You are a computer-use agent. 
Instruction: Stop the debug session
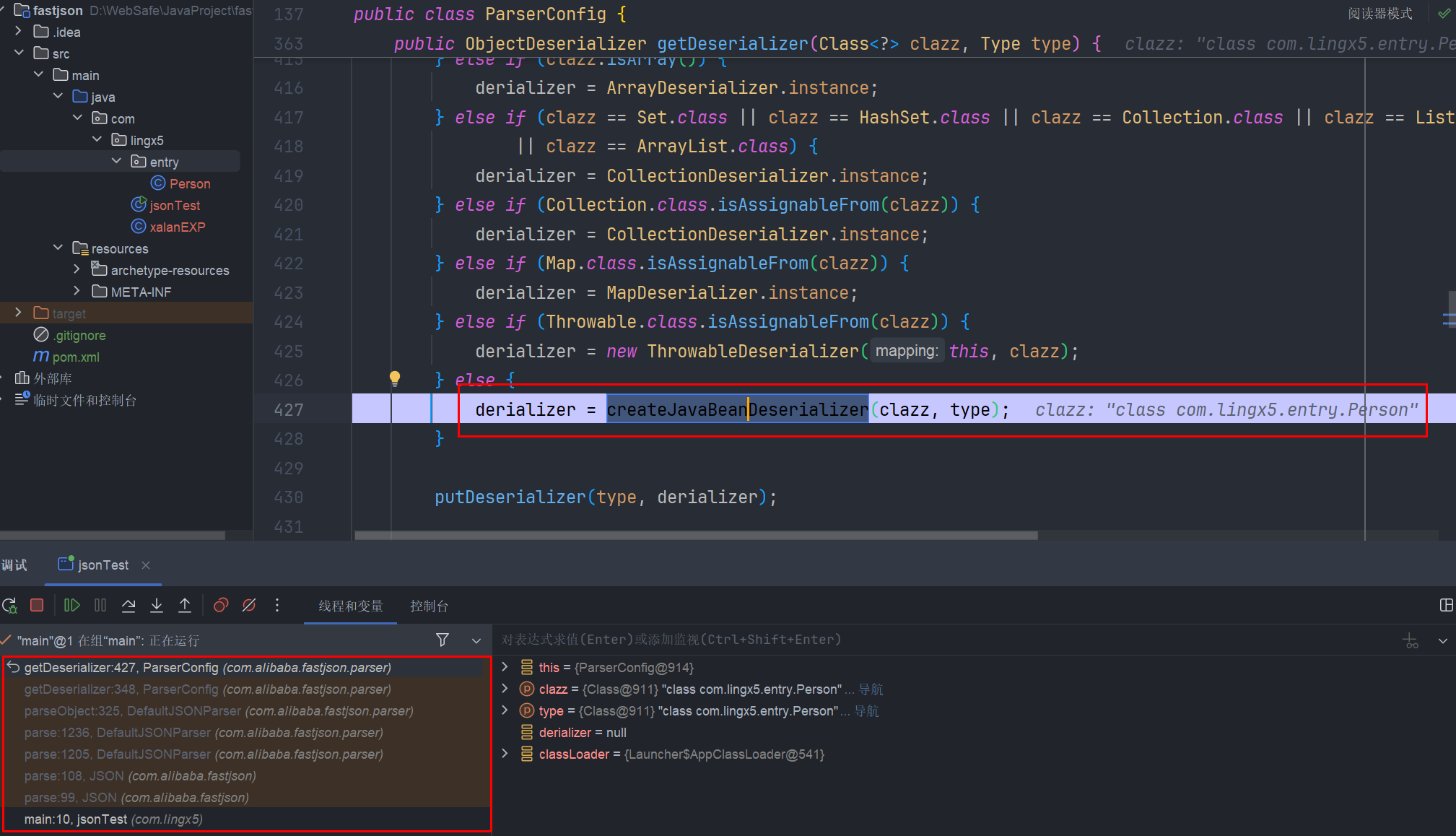[x=37, y=606]
